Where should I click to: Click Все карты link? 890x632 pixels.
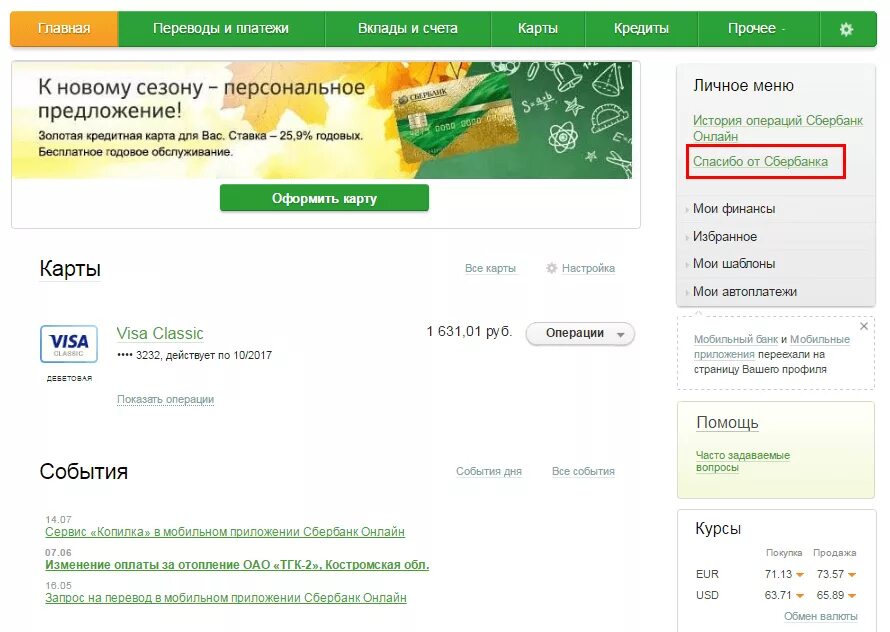(490, 268)
